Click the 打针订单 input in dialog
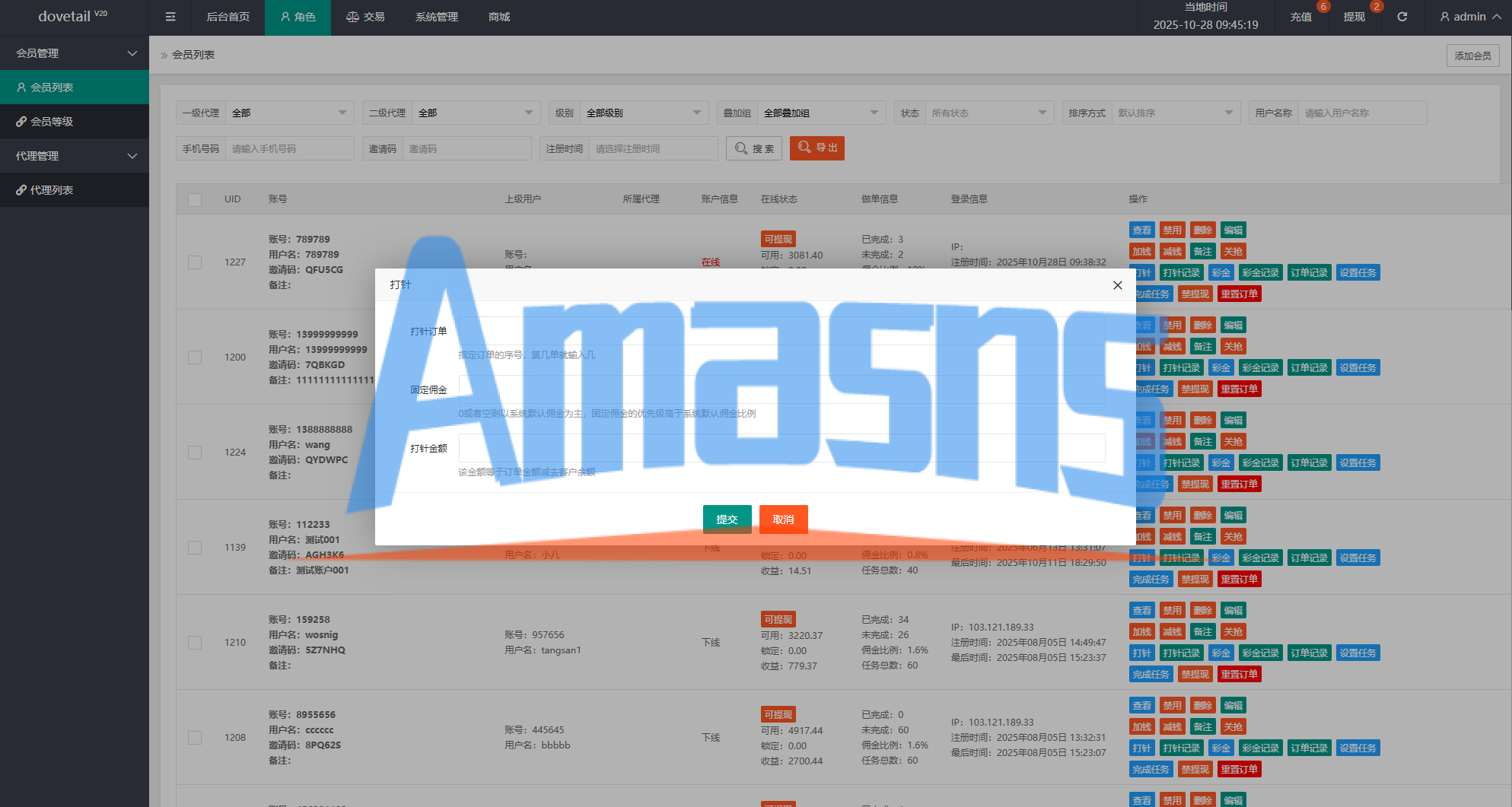Image resolution: width=1512 pixels, height=807 pixels. pos(781,331)
